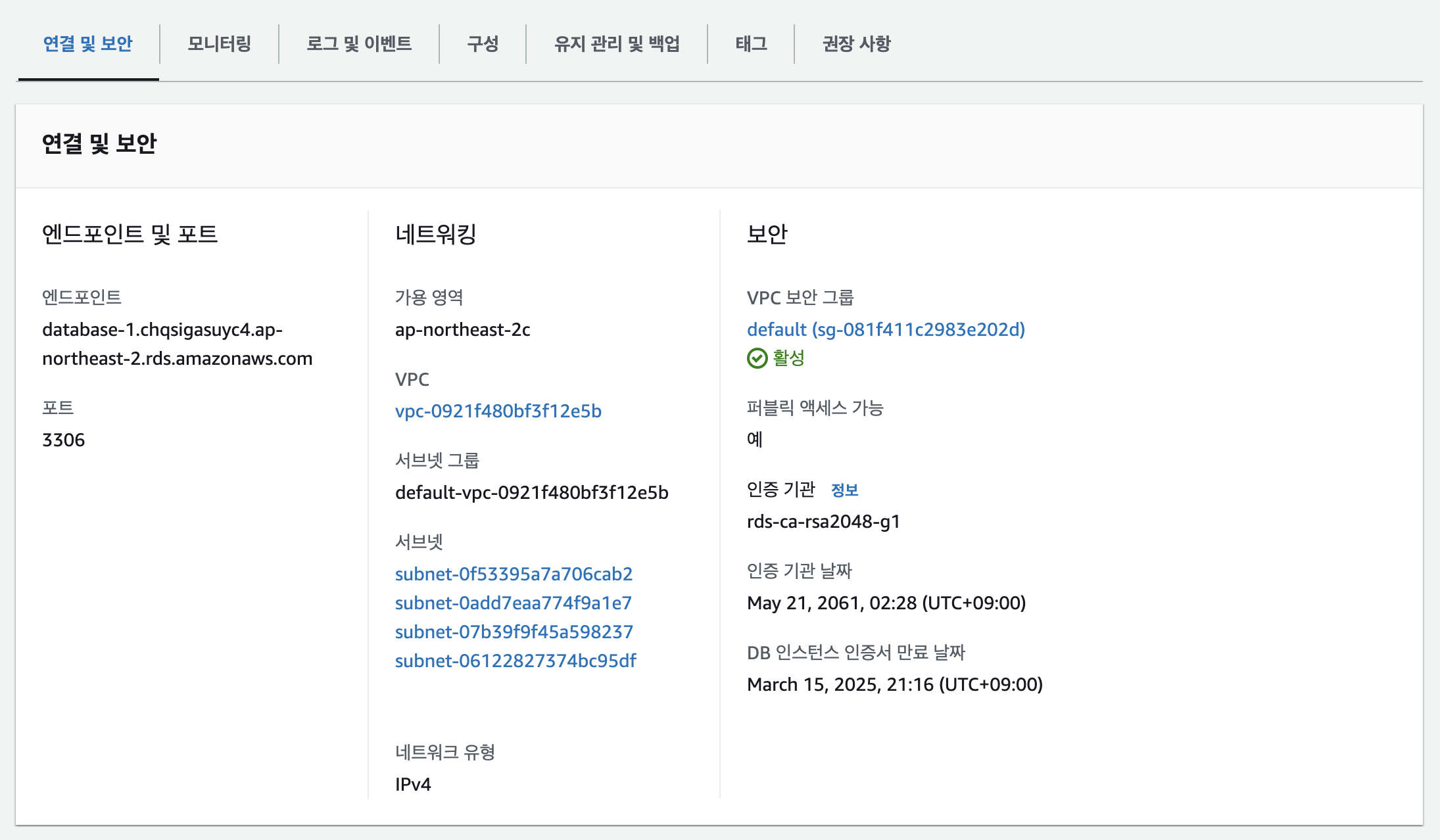Click certificate authority value rds-ca-rsa2048-g1
Image resolution: width=1440 pixels, height=840 pixels.
[x=823, y=521]
